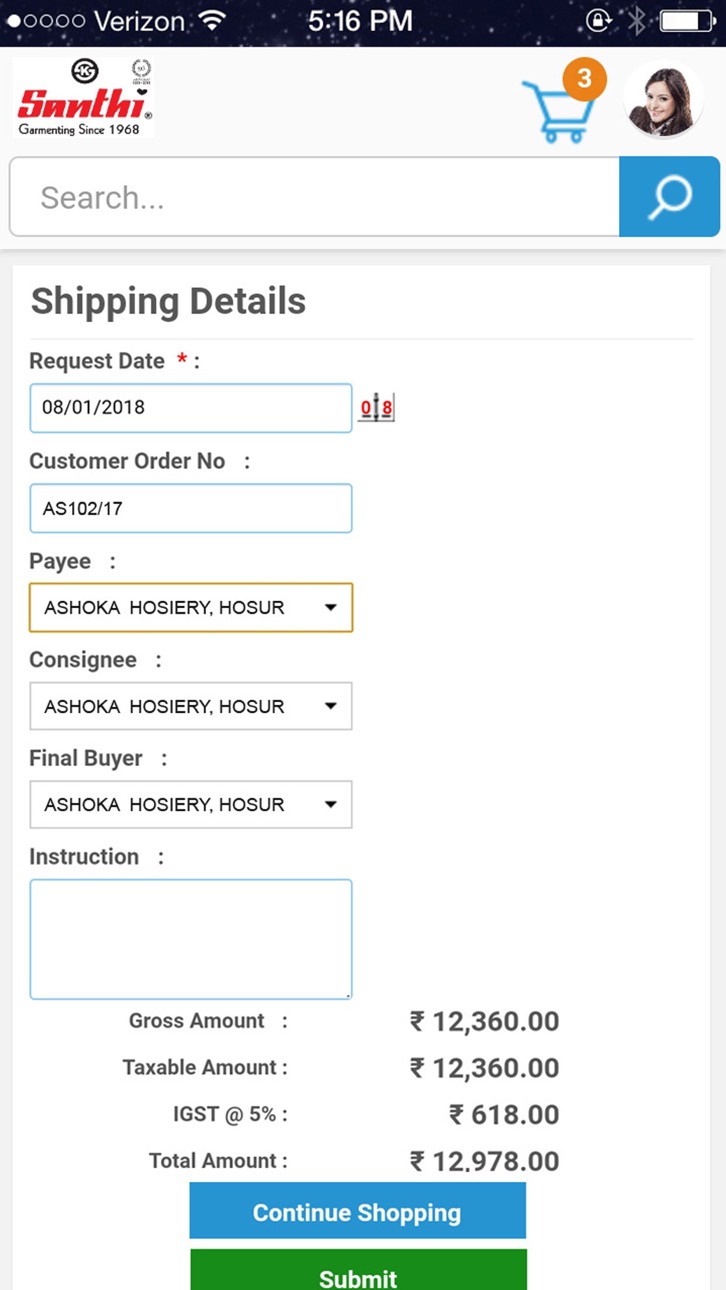Screen dimensions: 726x1290
Task: Open the Request Date calendar picker icon
Action: tap(376, 408)
